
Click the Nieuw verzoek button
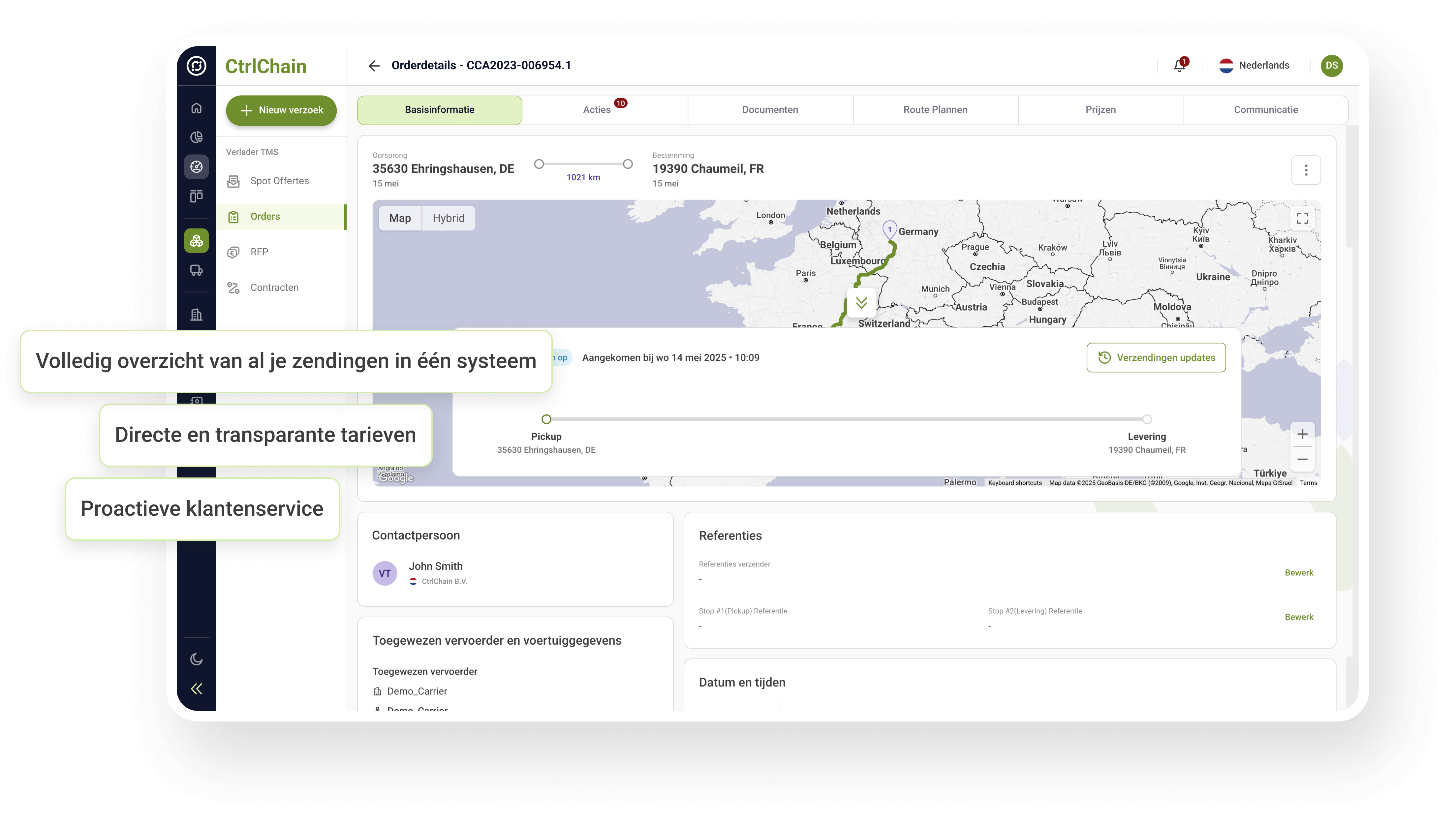click(281, 110)
